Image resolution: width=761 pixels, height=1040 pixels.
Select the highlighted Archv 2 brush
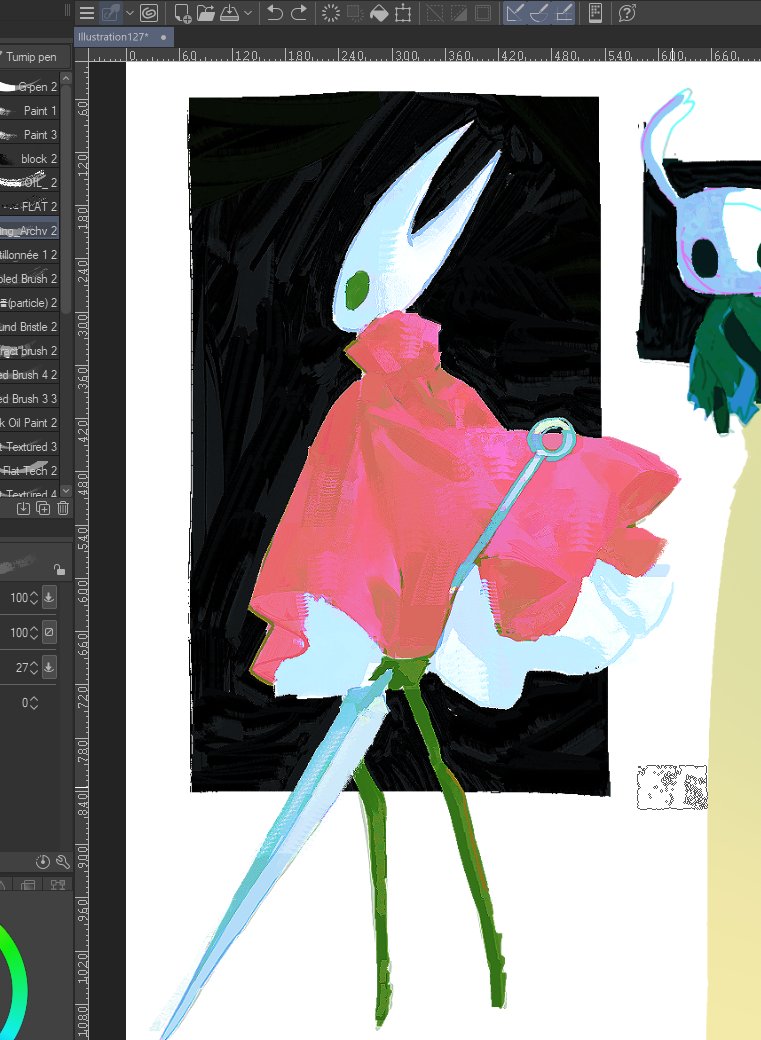tap(29, 231)
